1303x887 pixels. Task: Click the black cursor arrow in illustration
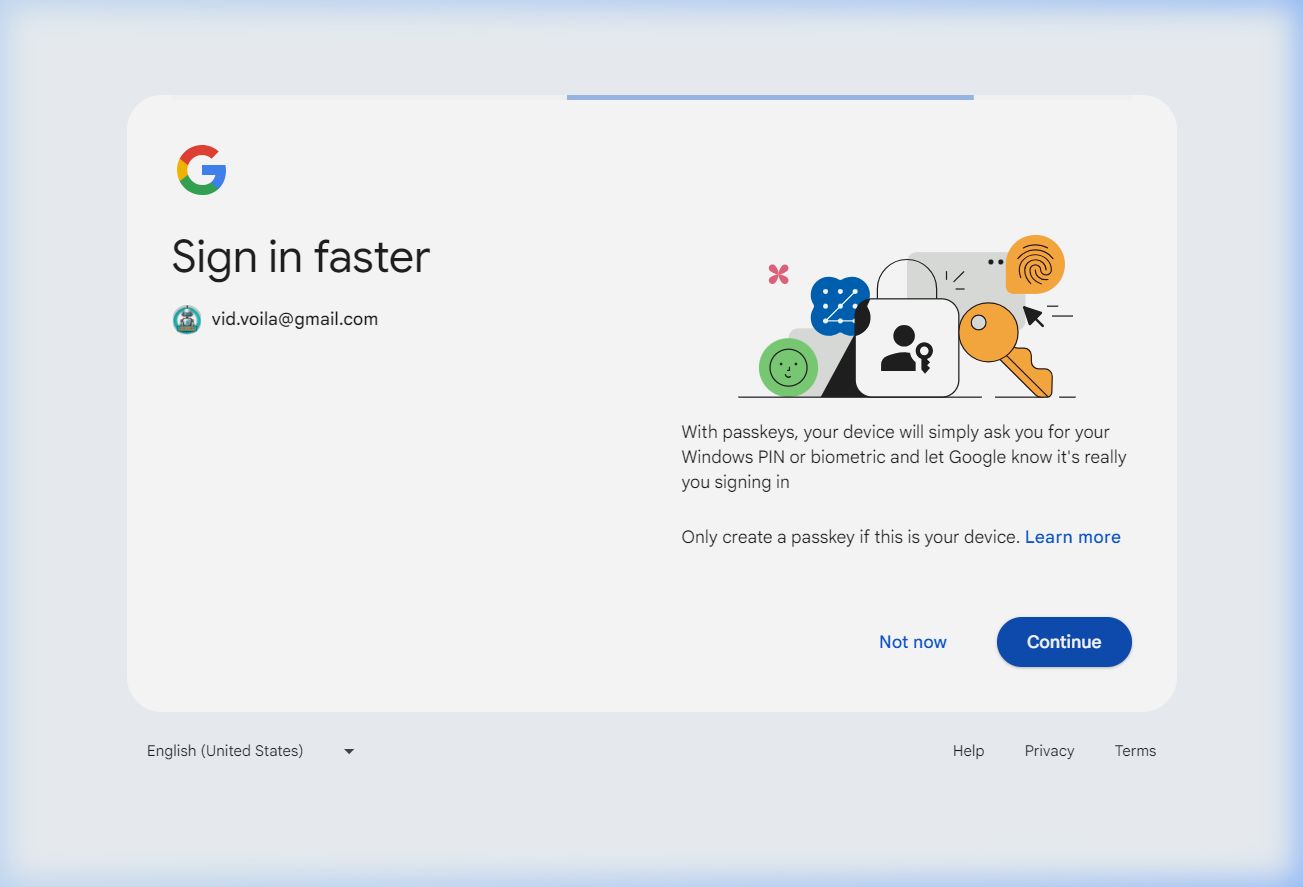(1033, 317)
